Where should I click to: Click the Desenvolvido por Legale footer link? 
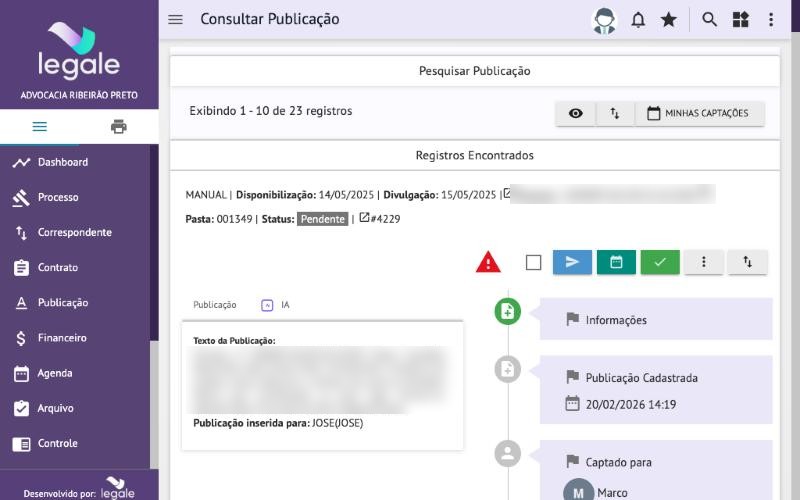pyautogui.click(x=79, y=488)
